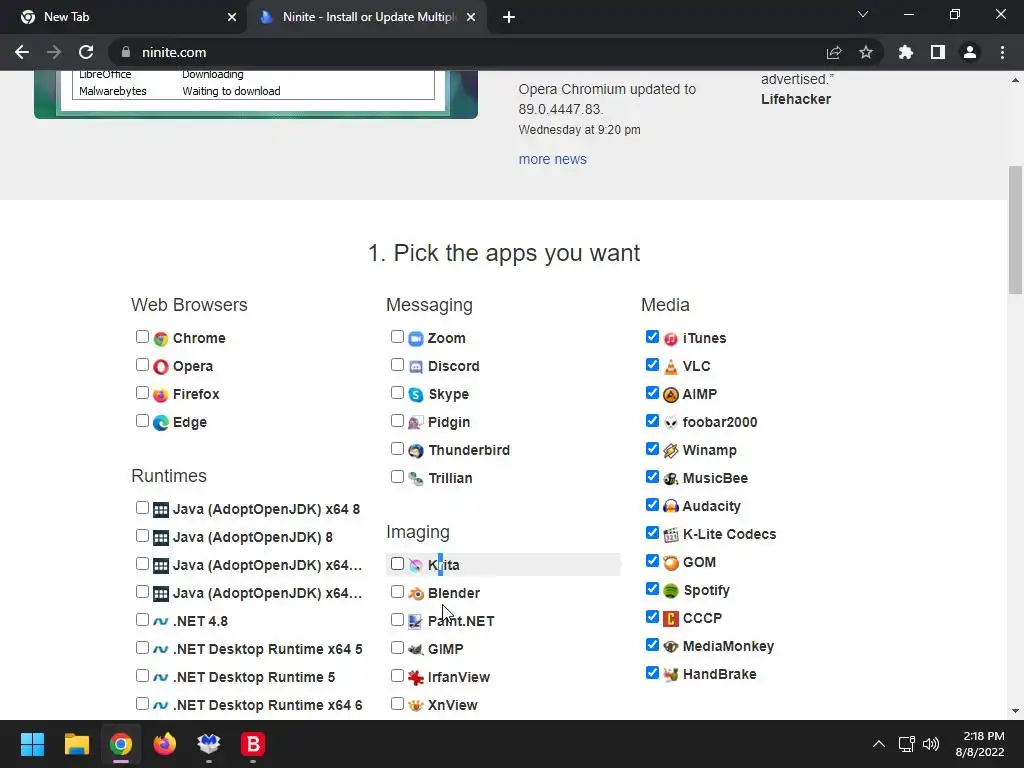
Task: Toggle the browser side panel icon
Action: tap(938, 52)
